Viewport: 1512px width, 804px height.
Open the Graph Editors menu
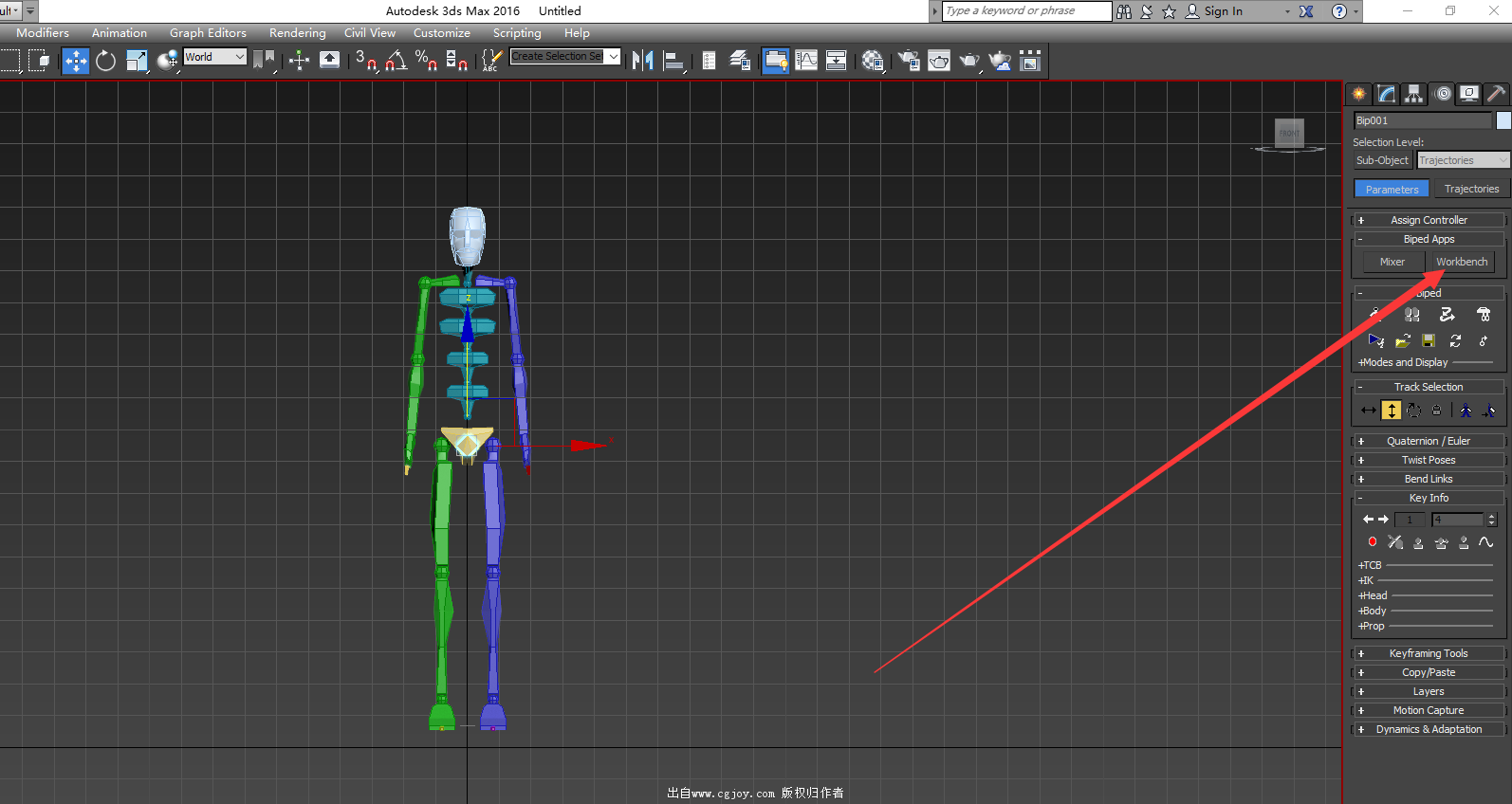[x=208, y=33]
